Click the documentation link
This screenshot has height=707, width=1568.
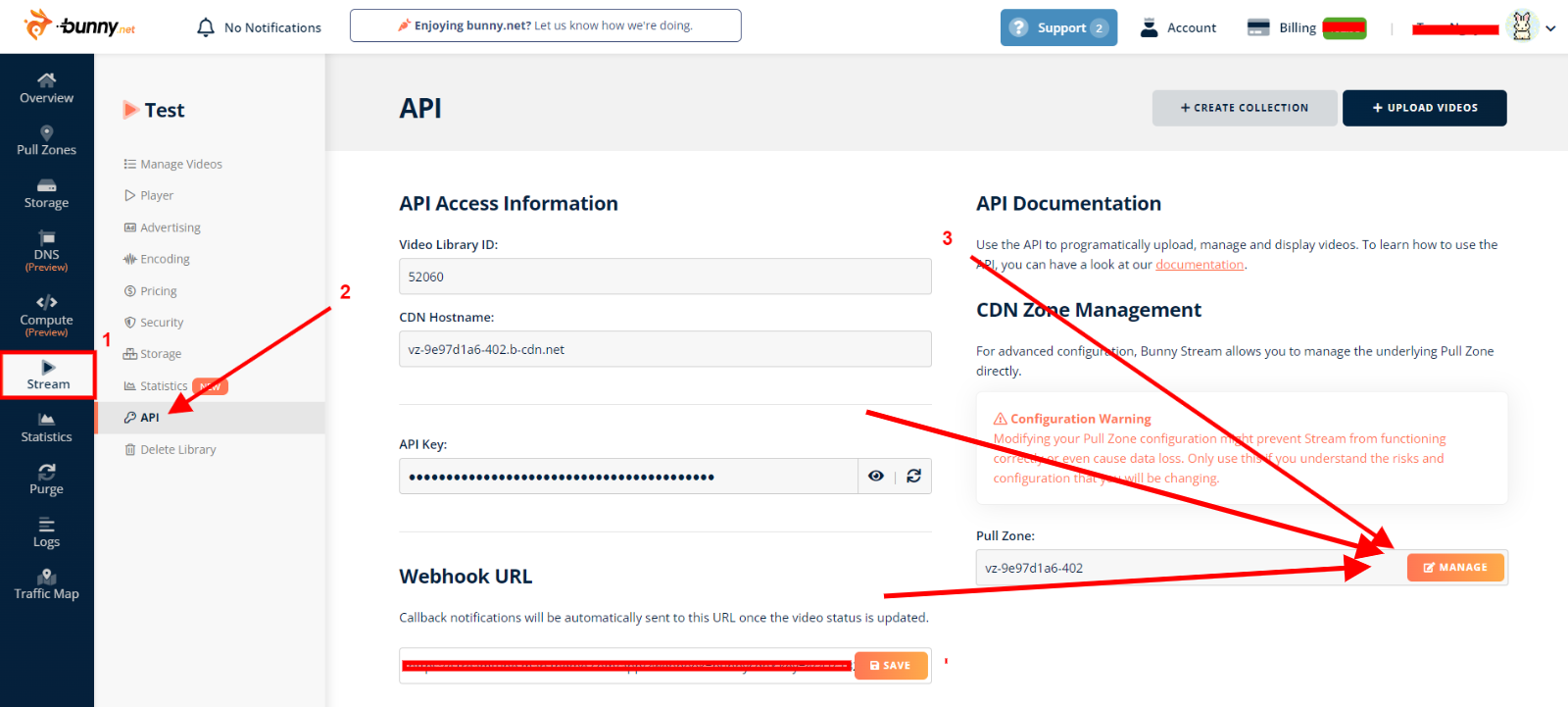[x=1199, y=265]
